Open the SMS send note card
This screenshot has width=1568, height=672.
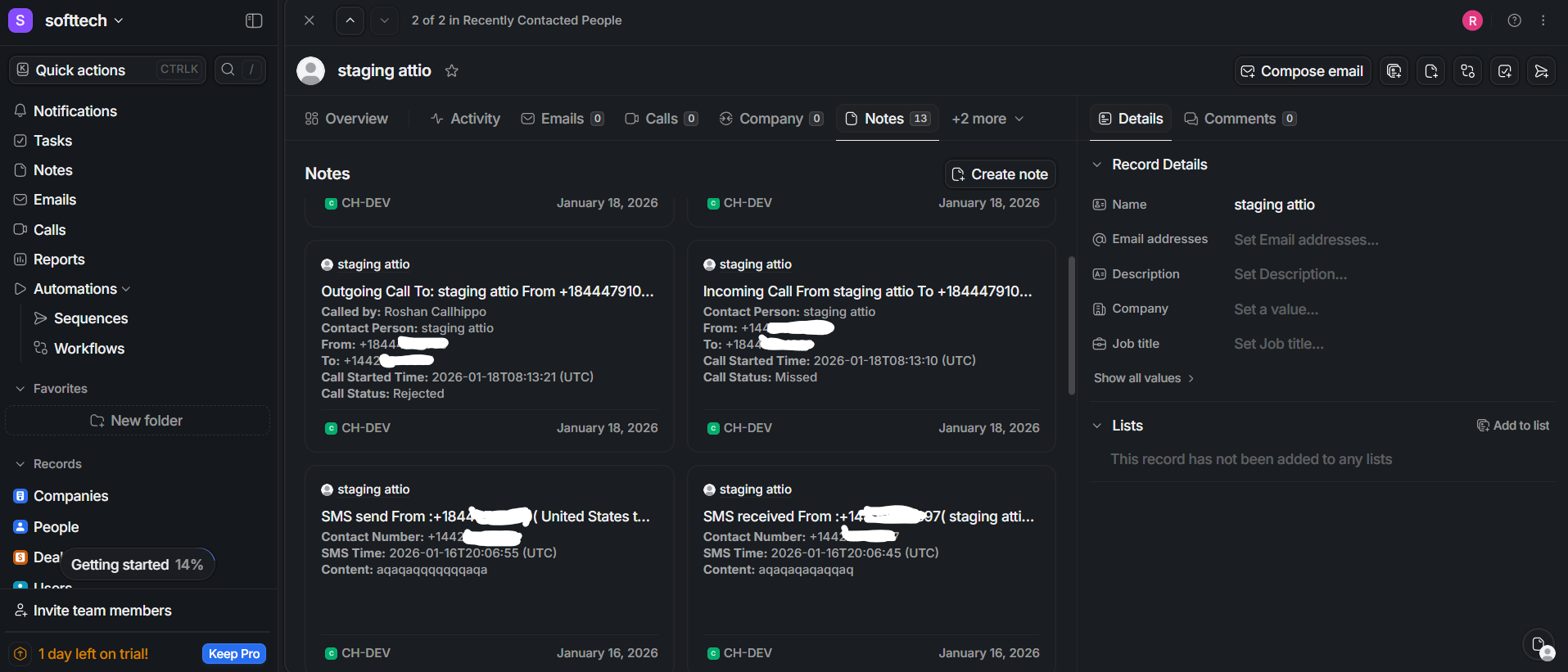(489, 571)
